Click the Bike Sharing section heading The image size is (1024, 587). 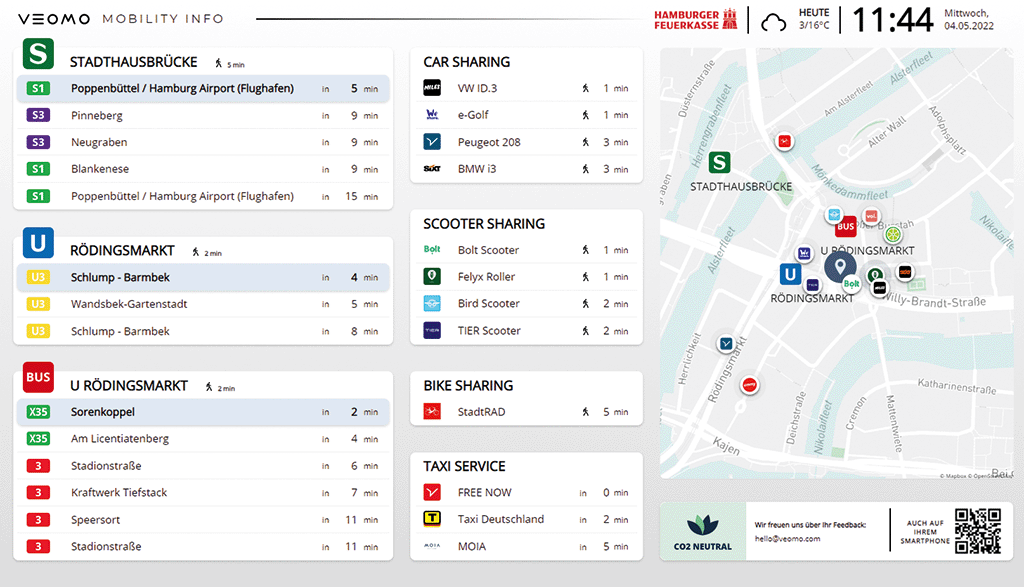pyautogui.click(x=468, y=386)
